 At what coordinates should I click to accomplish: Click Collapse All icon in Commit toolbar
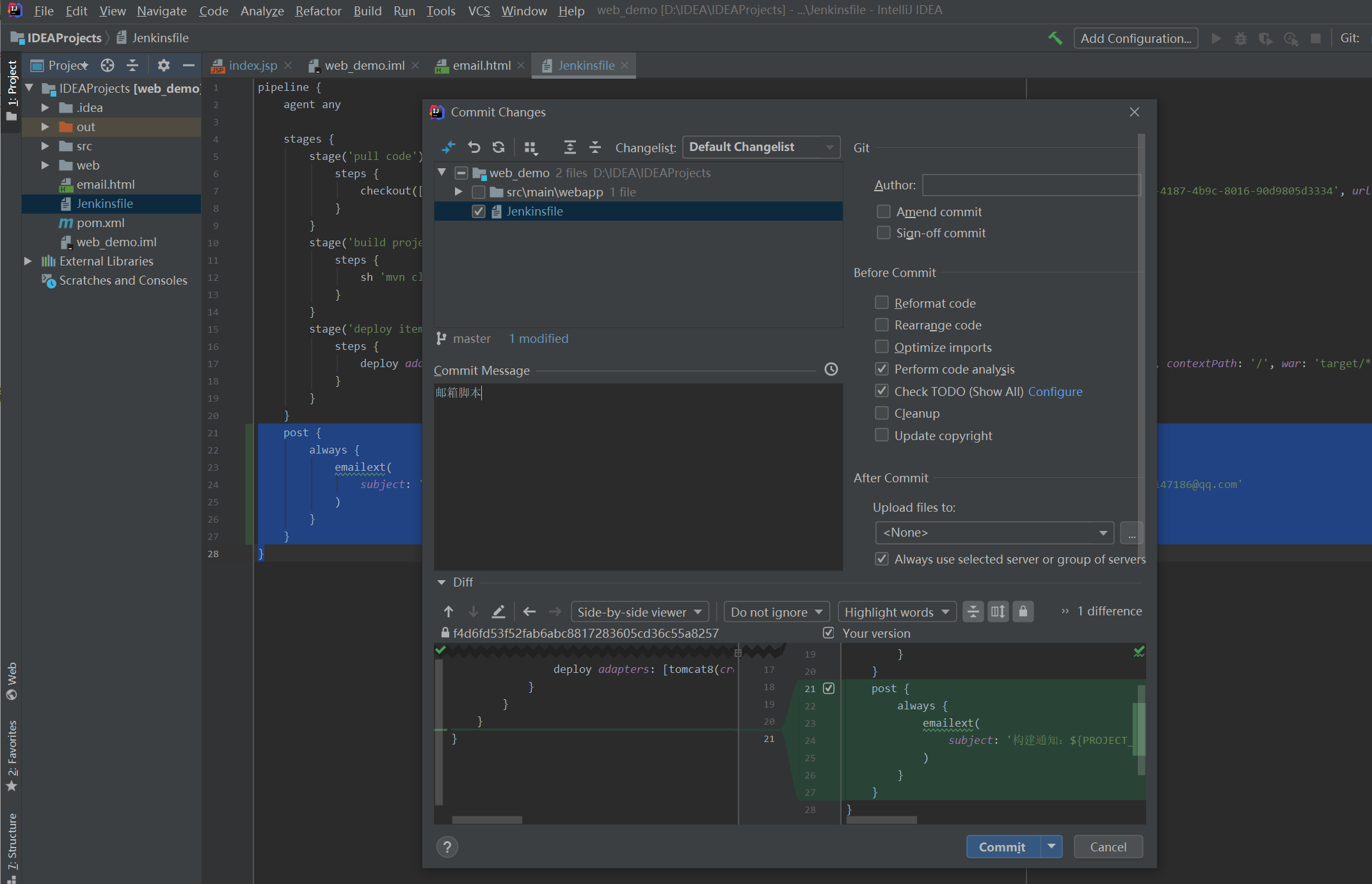click(595, 147)
